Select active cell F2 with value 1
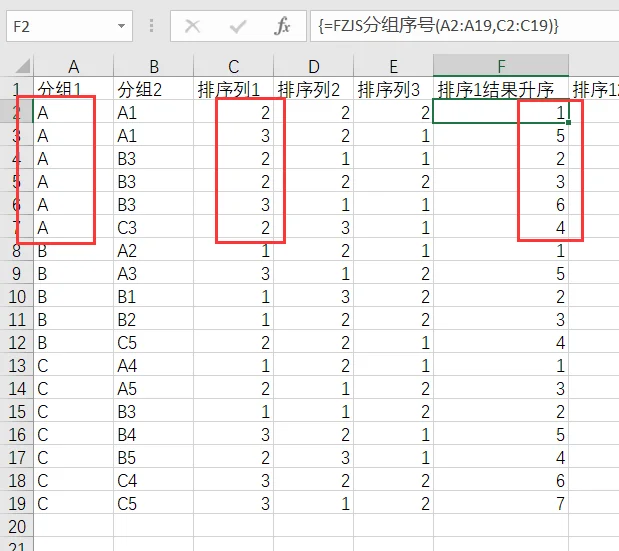This screenshot has width=619, height=551. (501, 112)
